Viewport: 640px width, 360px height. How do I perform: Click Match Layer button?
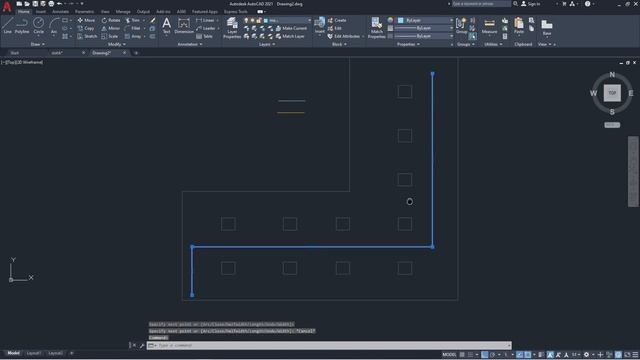pyautogui.click(x=290, y=36)
